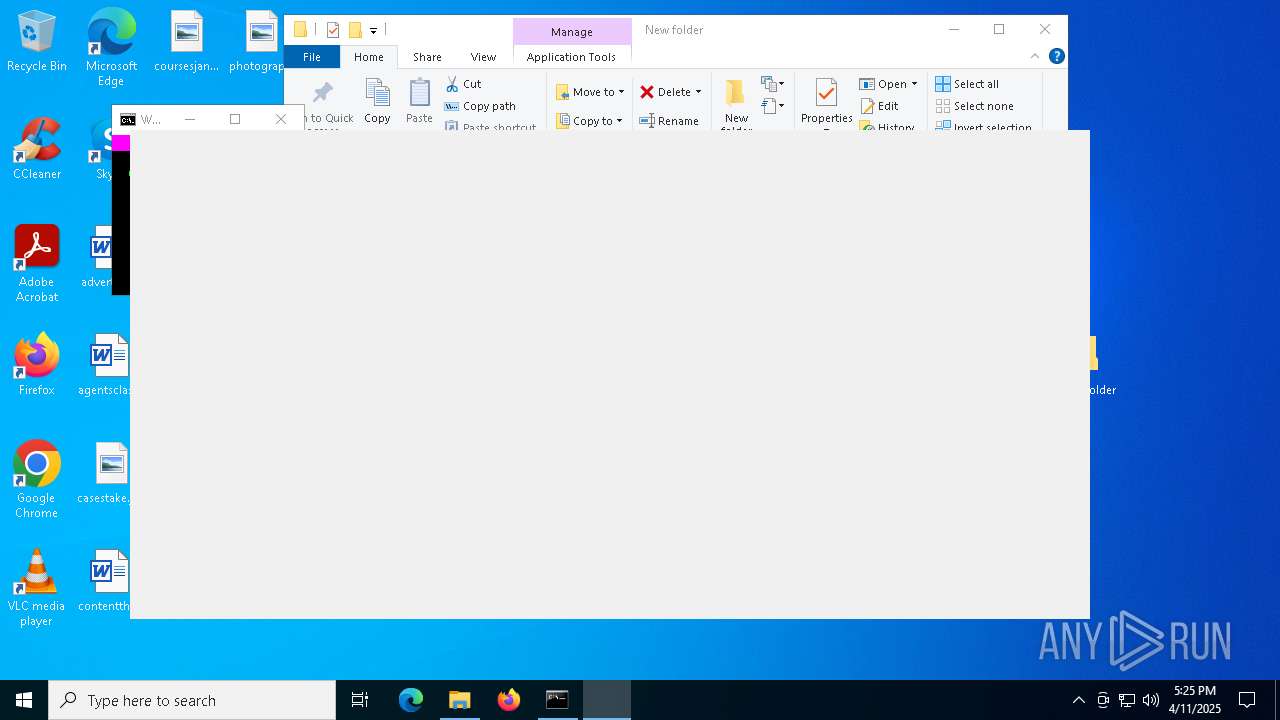
Task: Click the Paste clipboard icon in ribbon
Action: coord(419,101)
